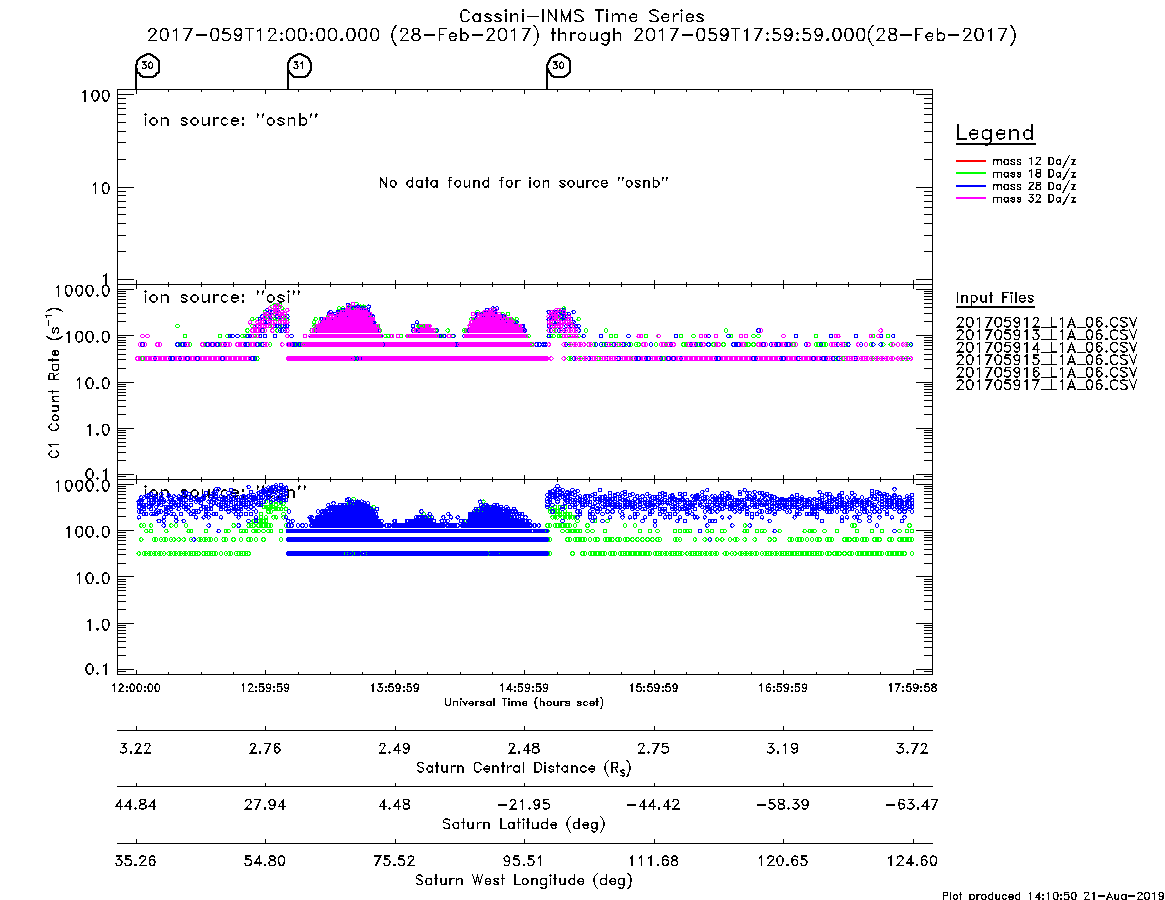1165x900 pixels.
Task: Click the 14:59:59 time tick label
Action: point(524,688)
